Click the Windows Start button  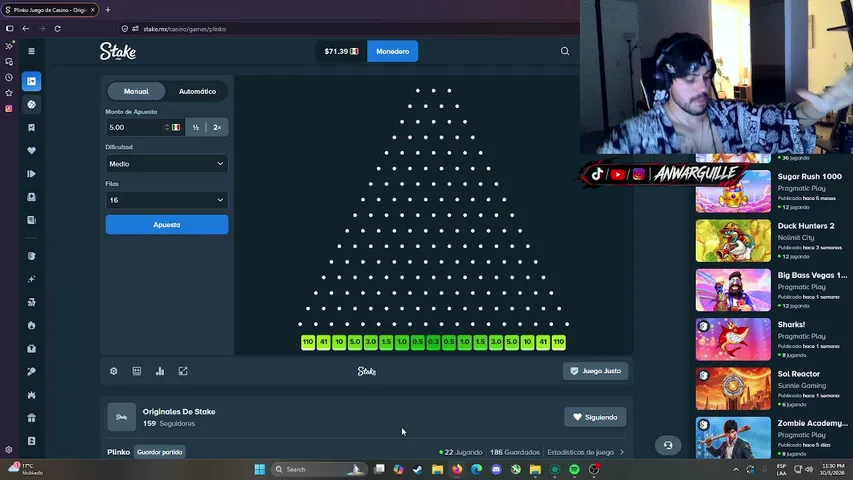tap(259, 469)
